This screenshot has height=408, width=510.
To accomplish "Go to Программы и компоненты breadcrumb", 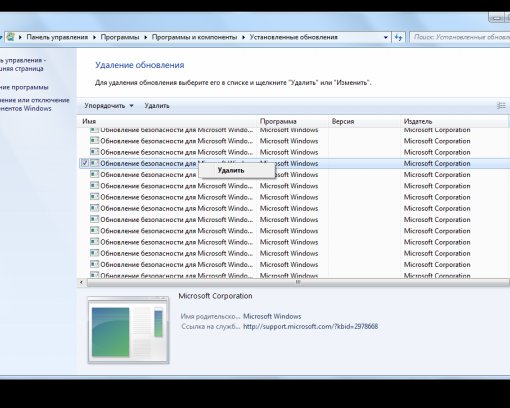I will pyautogui.click(x=194, y=37).
